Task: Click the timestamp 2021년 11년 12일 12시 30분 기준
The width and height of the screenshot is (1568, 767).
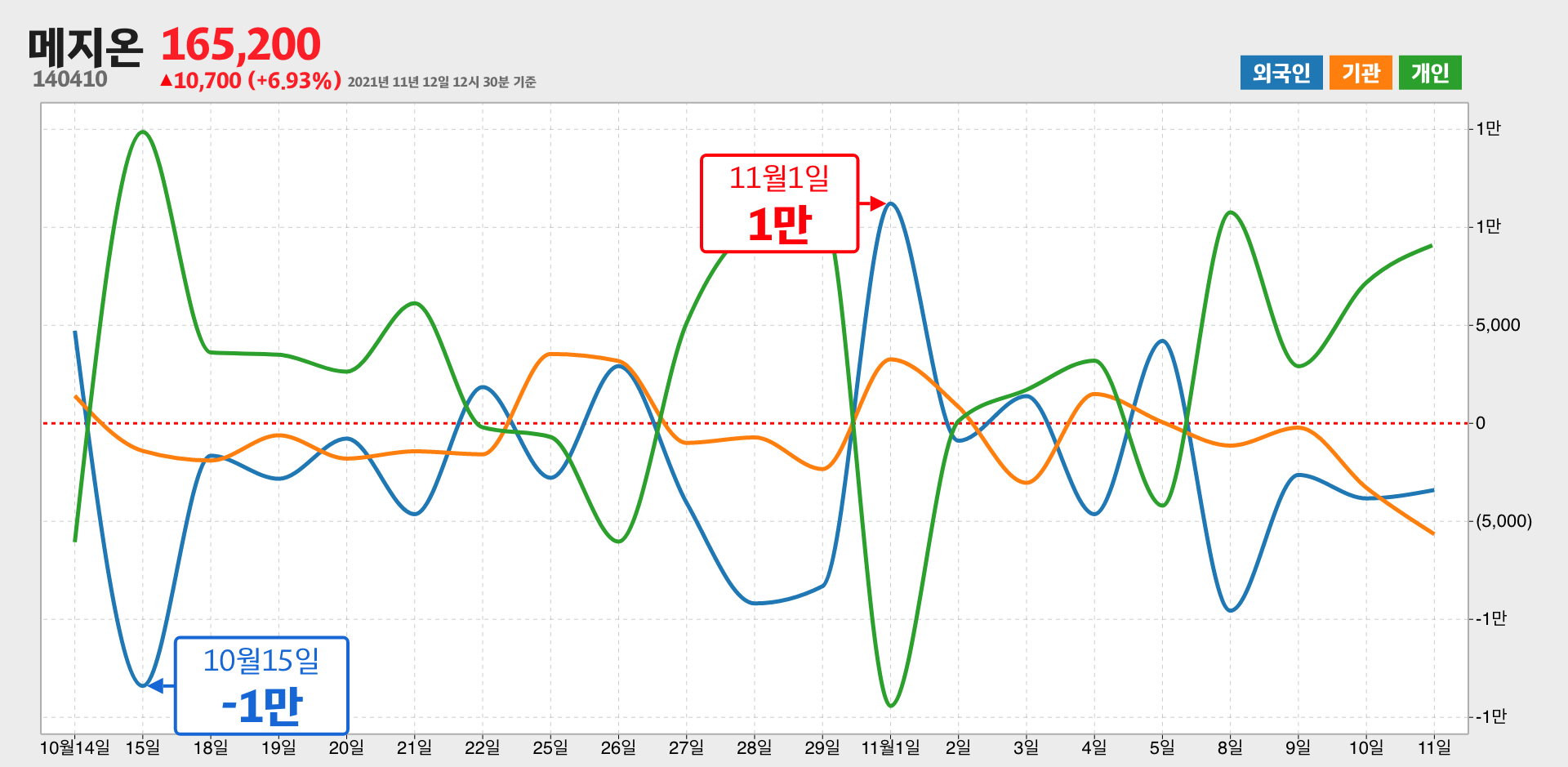Action: tap(442, 82)
